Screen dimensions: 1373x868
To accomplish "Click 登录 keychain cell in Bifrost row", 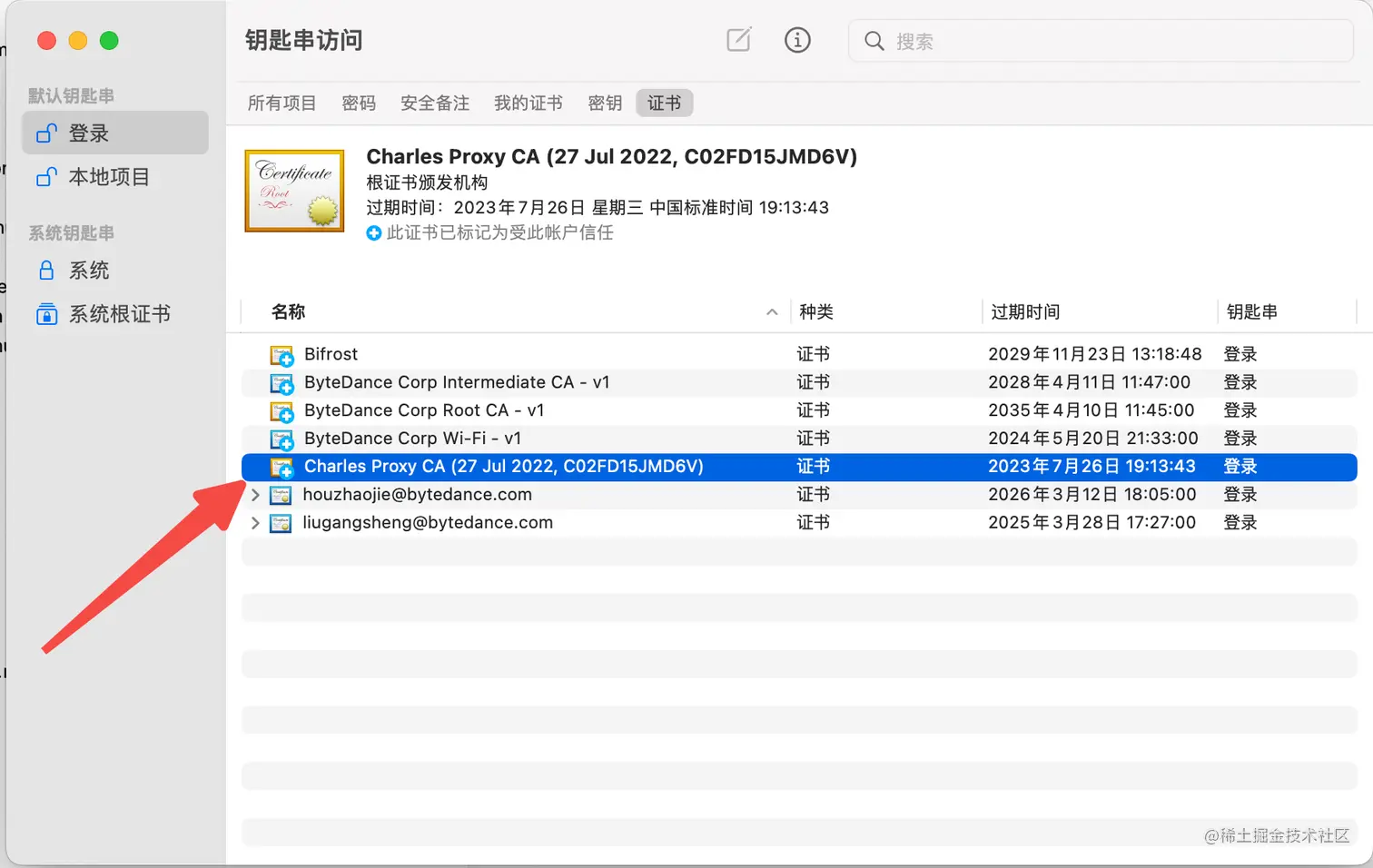I will (x=1240, y=354).
